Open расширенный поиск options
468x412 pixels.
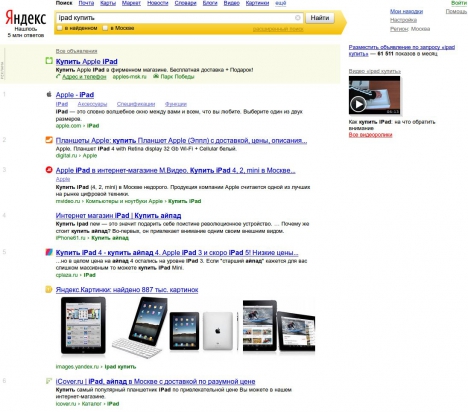[278, 29]
